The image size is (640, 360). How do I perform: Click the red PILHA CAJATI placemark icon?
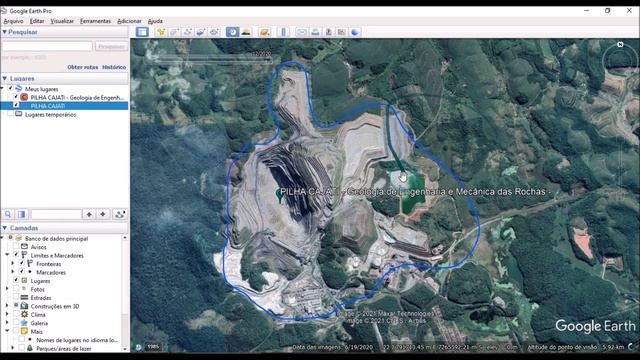pyautogui.click(x=24, y=97)
